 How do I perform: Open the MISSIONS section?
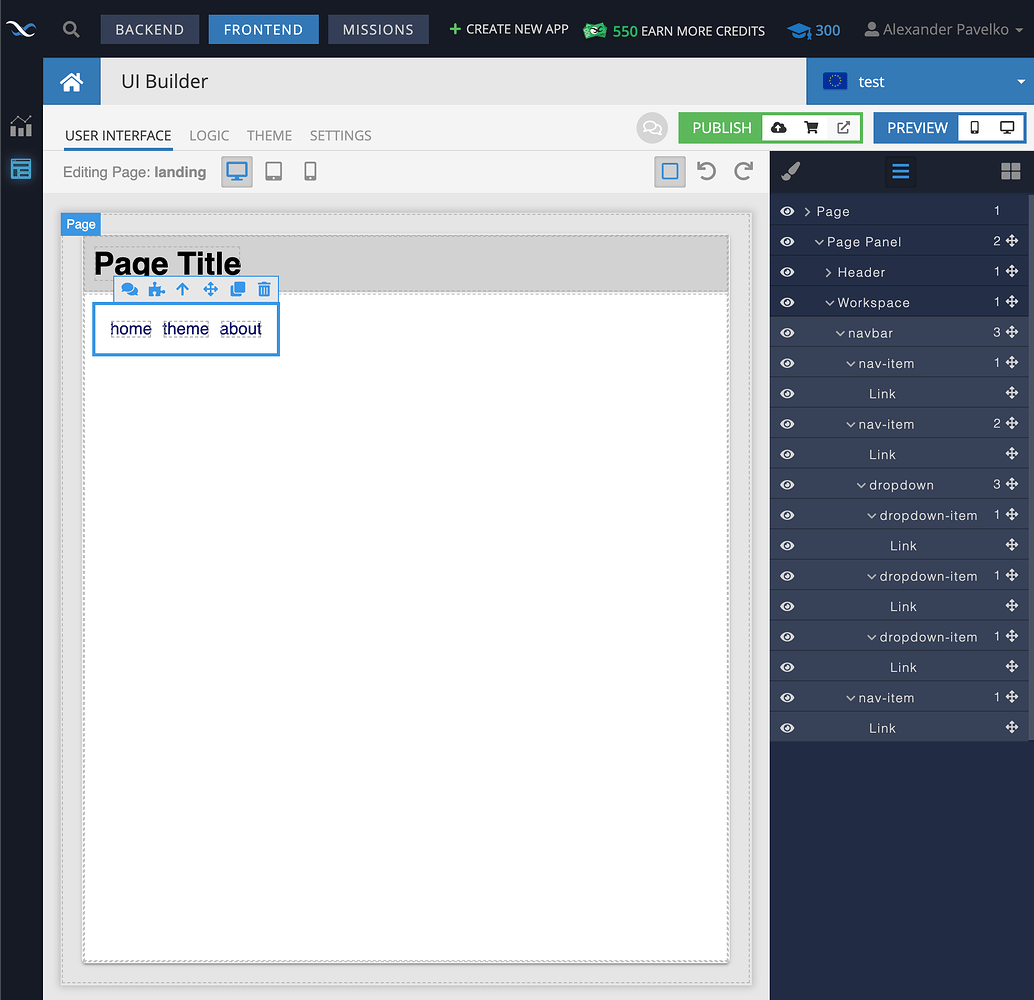point(378,29)
